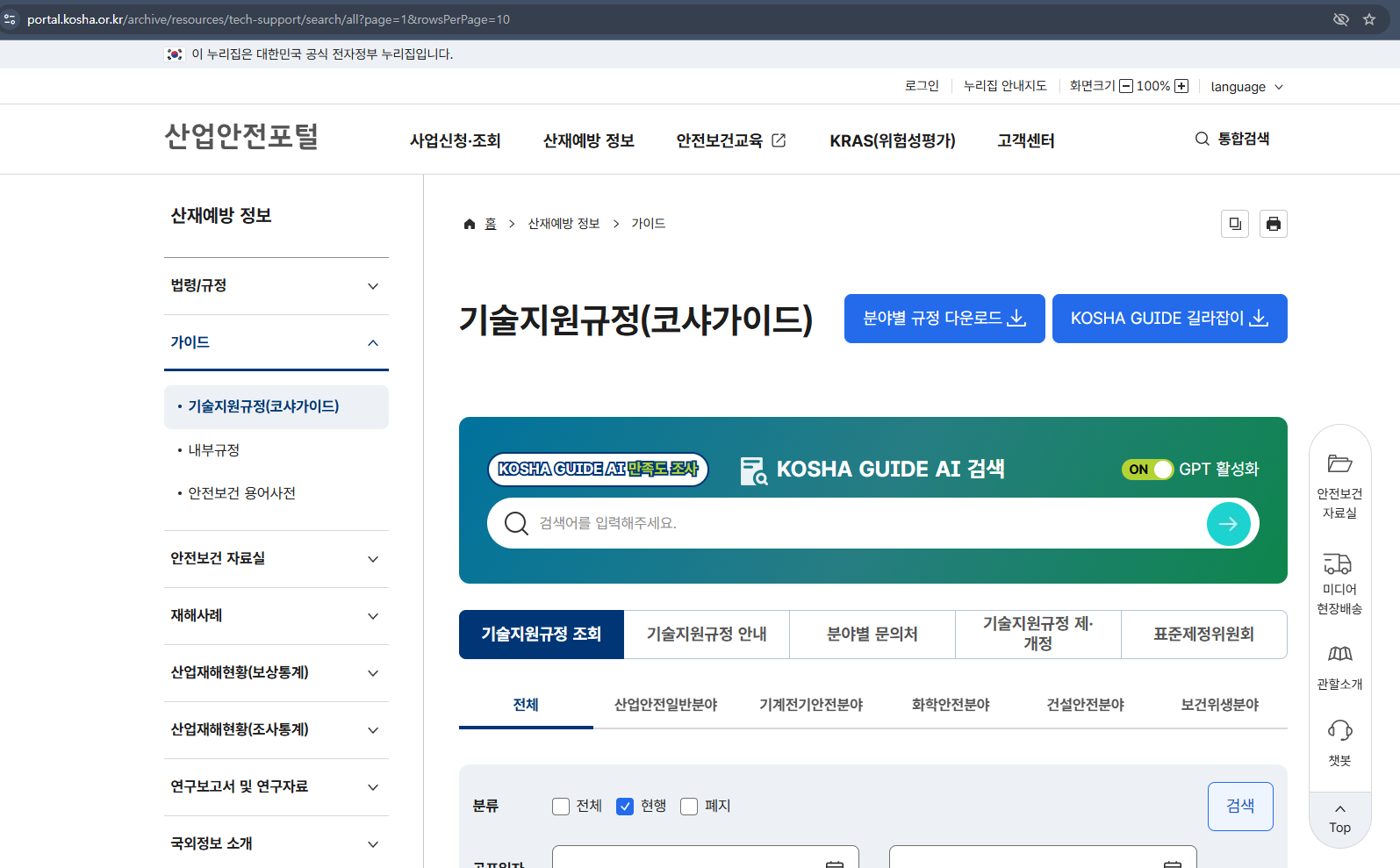Check the 폐지 checkbox

click(689, 807)
